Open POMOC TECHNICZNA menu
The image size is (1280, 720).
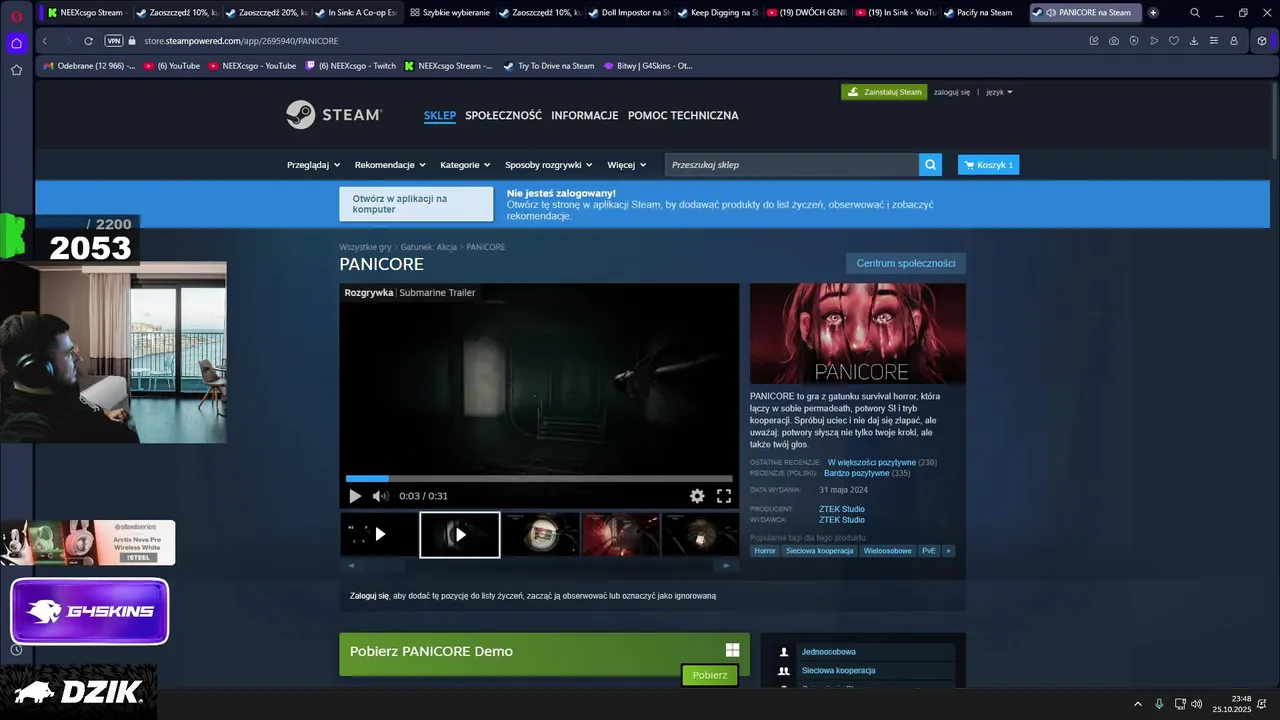pos(683,115)
